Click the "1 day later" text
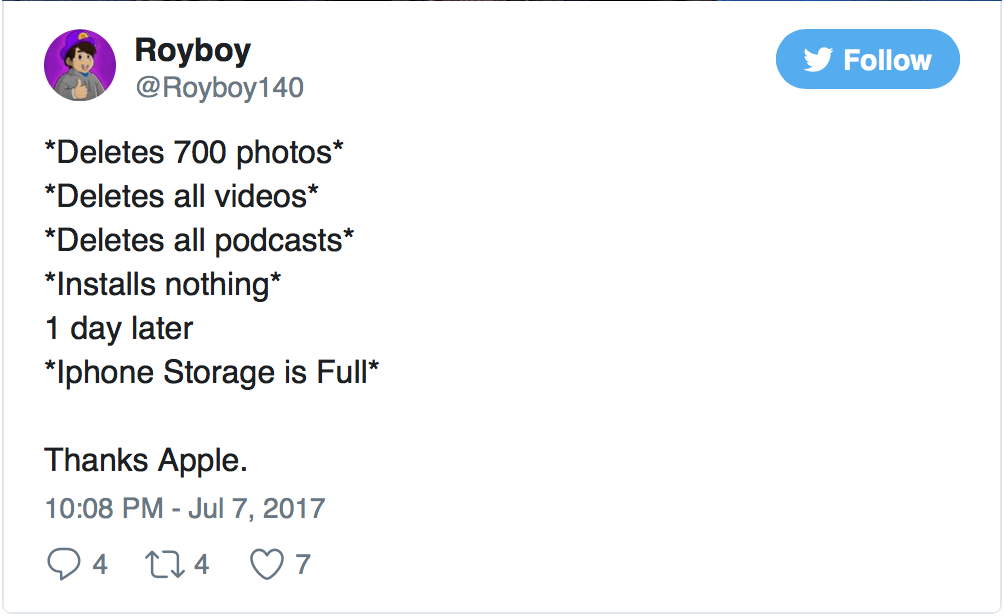 click(119, 328)
